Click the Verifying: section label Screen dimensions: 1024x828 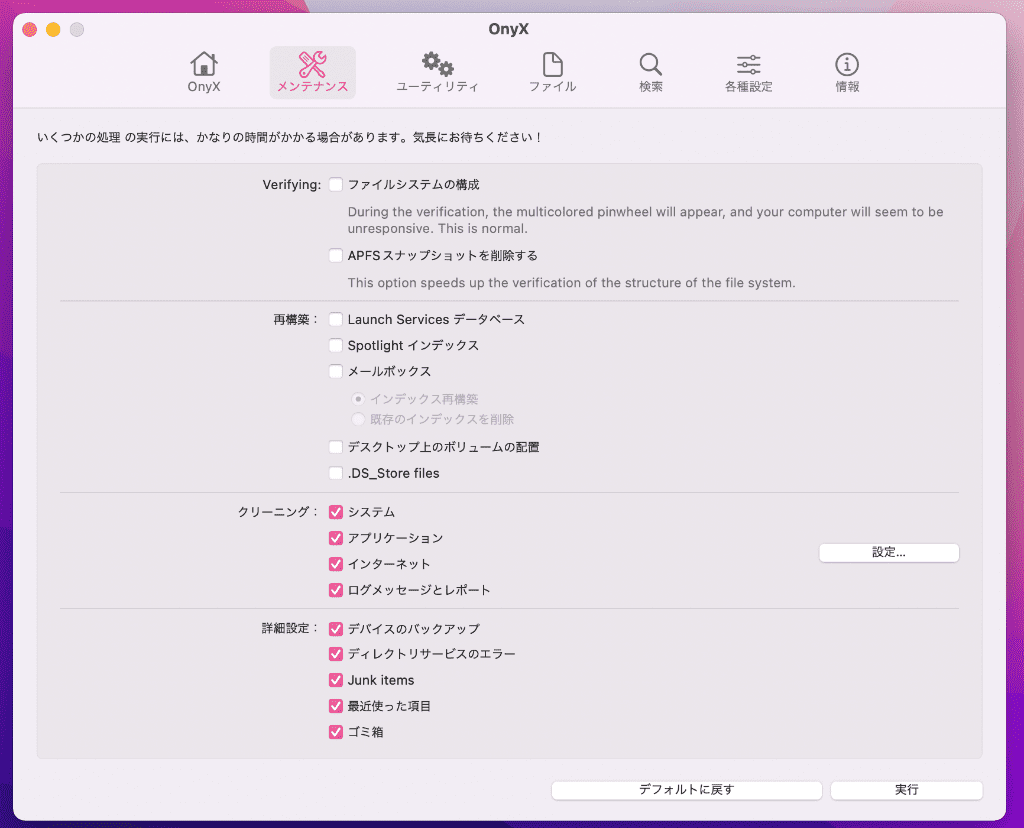coord(291,185)
